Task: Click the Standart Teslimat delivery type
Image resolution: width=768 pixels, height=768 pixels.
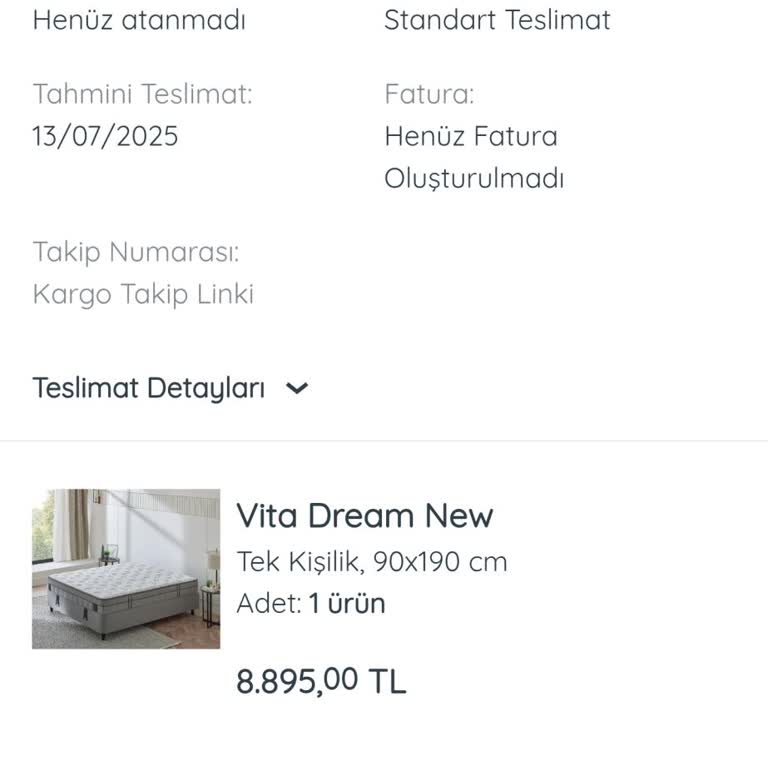Action: tap(497, 20)
